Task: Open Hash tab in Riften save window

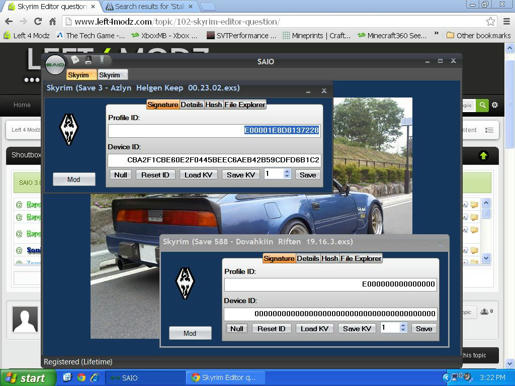Action: tap(330, 258)
